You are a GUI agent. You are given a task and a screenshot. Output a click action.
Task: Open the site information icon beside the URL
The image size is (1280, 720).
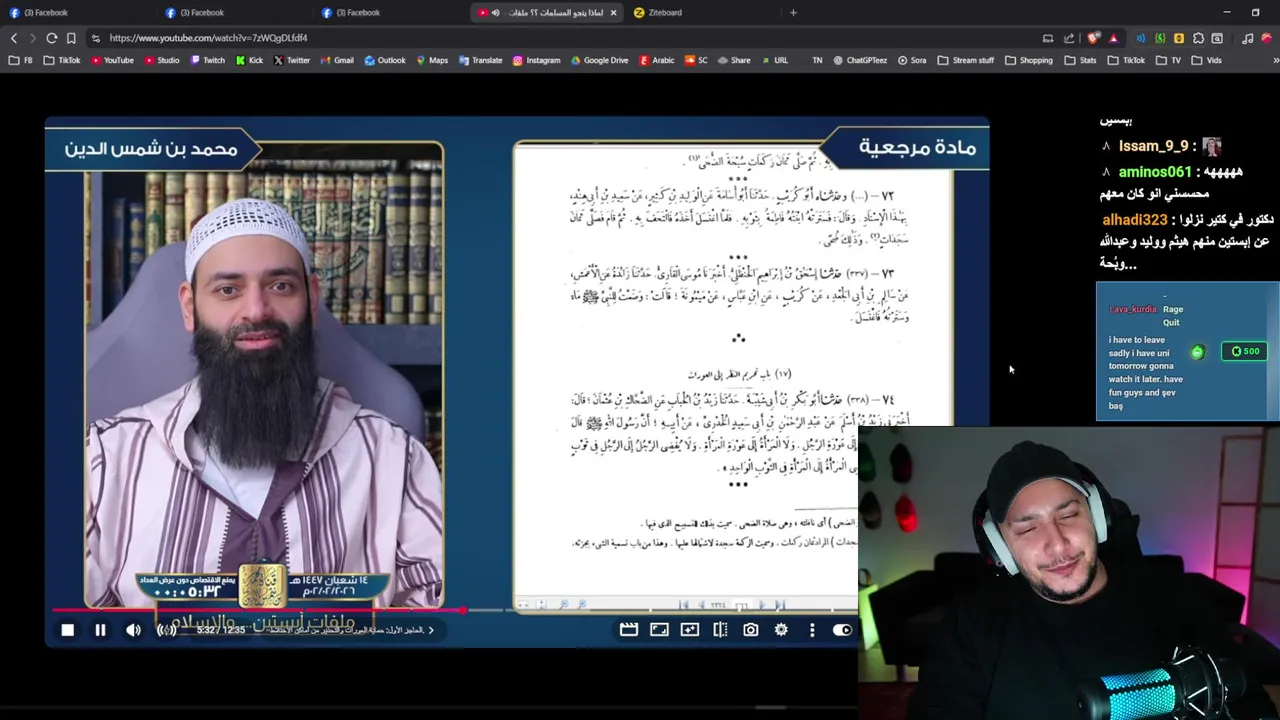pos(95,38)
